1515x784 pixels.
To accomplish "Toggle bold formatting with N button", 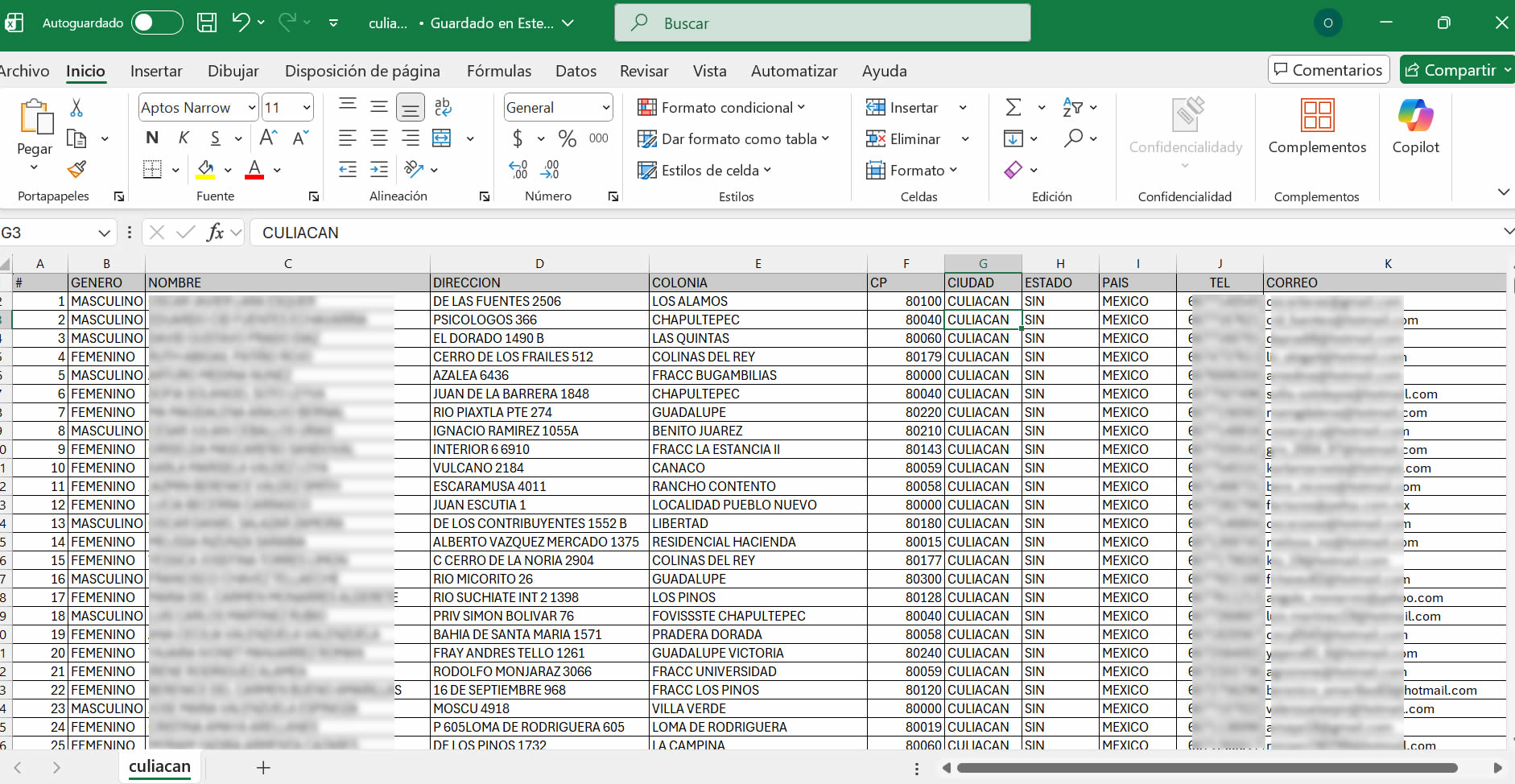I will point(152,138).
